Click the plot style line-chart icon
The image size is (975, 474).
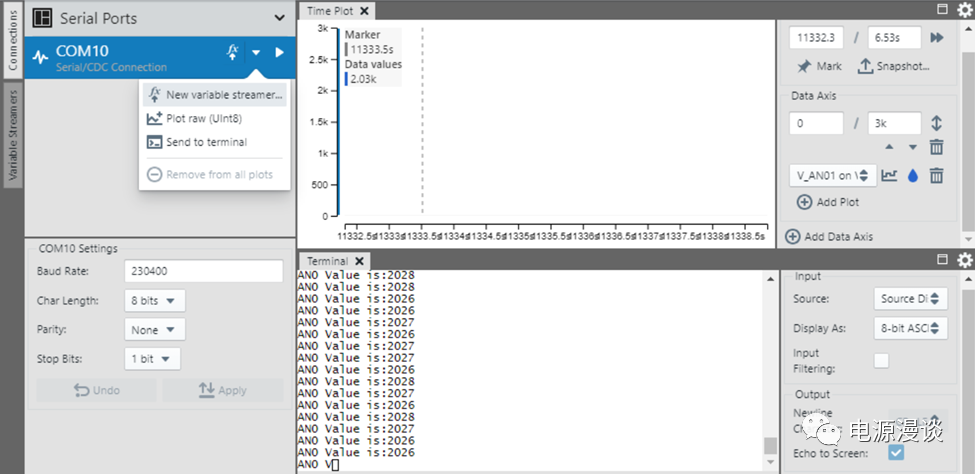tap(889, 176)
